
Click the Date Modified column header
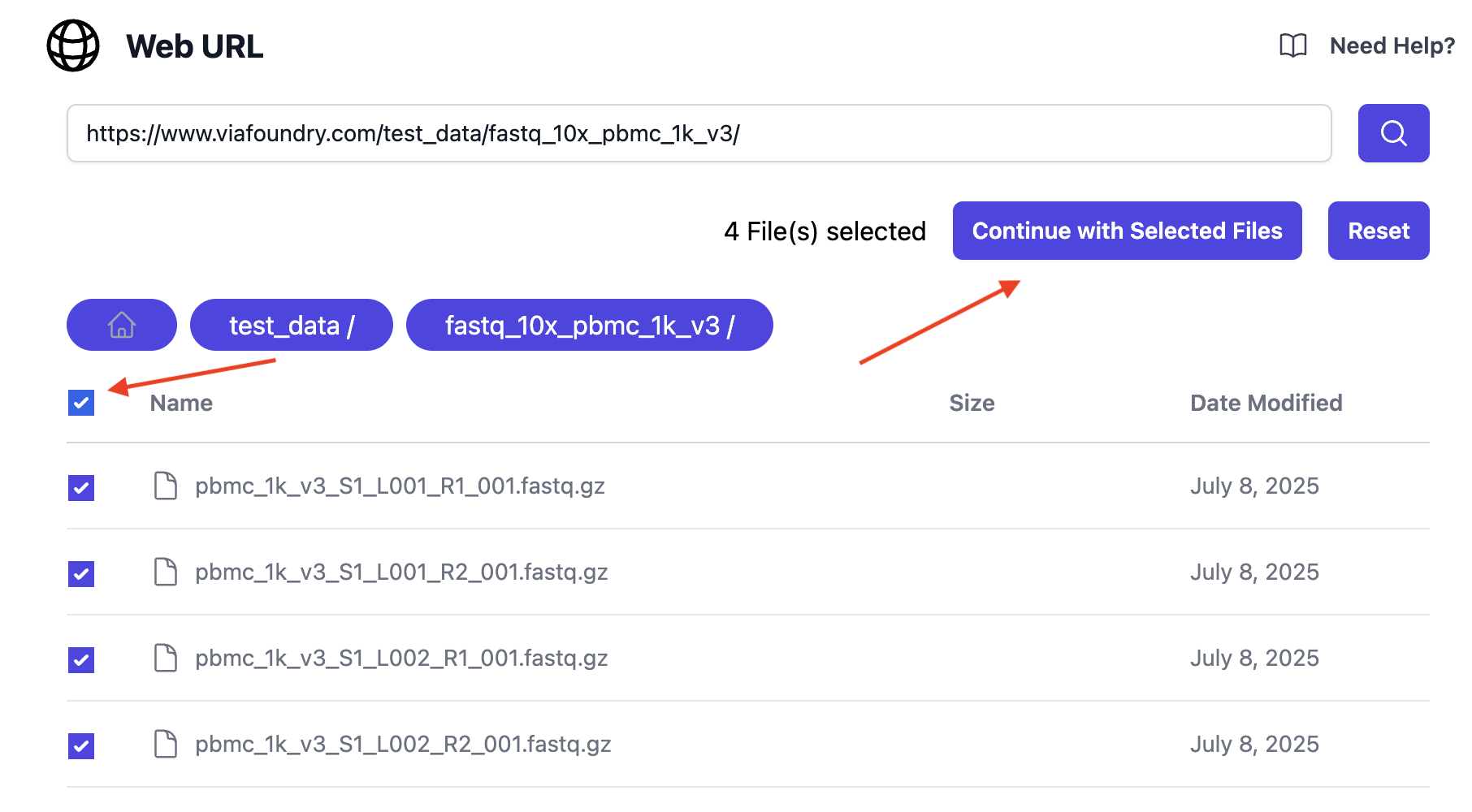[1266, 403]
